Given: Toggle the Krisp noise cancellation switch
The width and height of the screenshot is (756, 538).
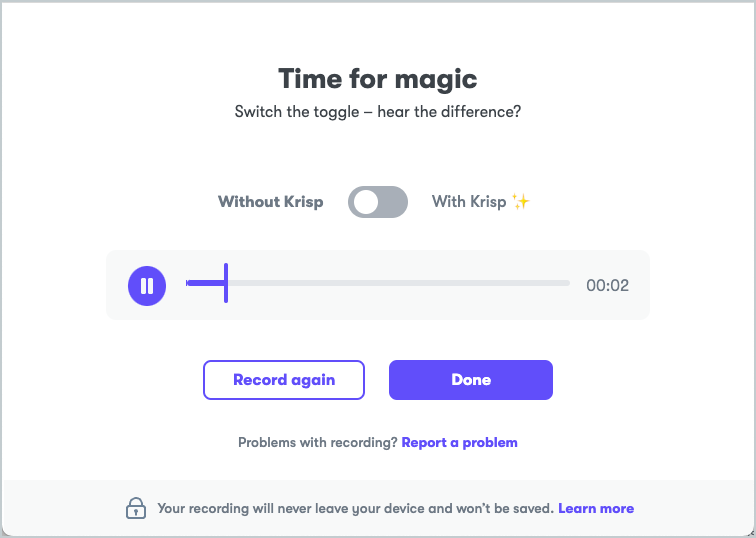Looking at the screenshot, I should click(378, 202).
